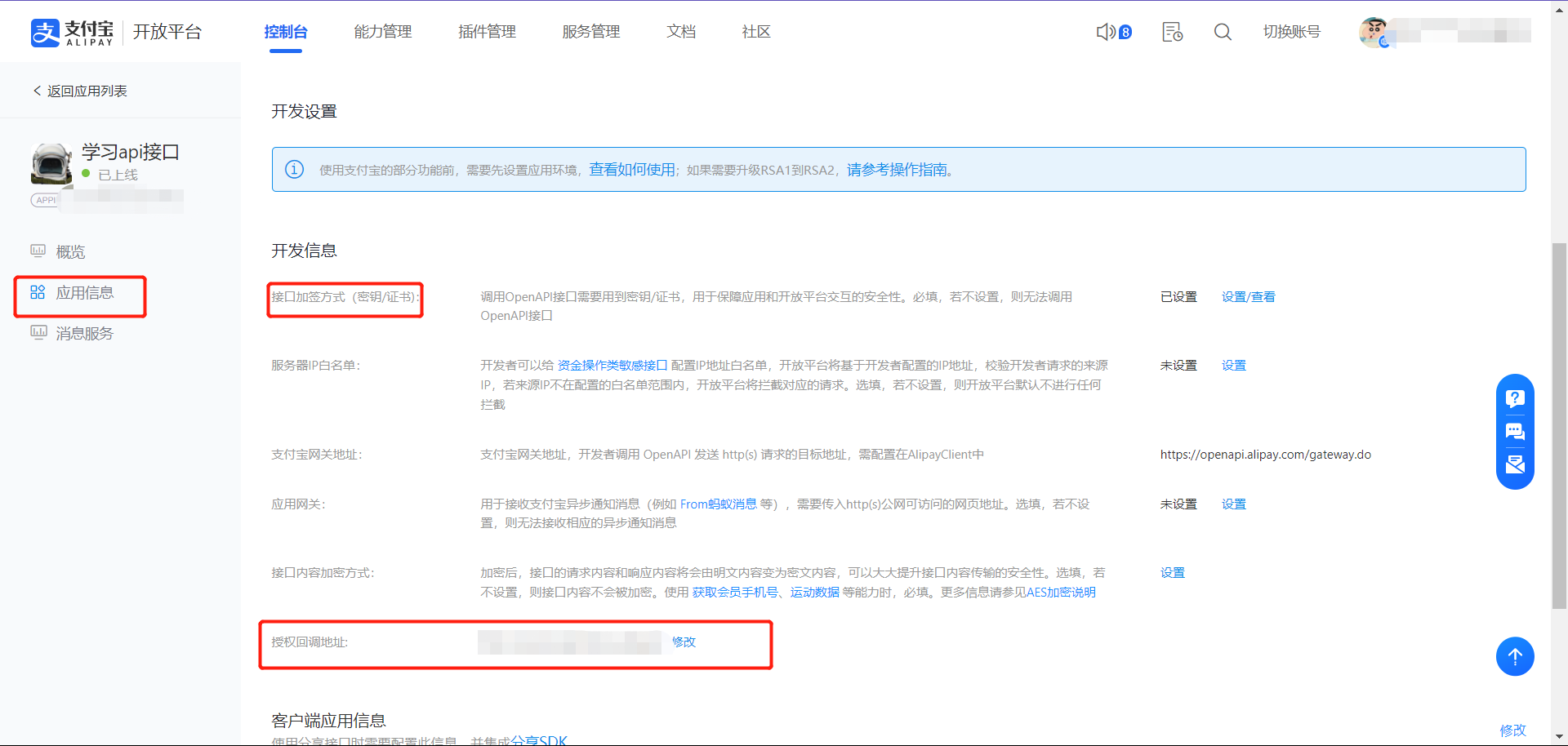The width and height of the screenshot is (1568, 746).
Task: Open the 能力管理 tab
Action: pos(382,31)
